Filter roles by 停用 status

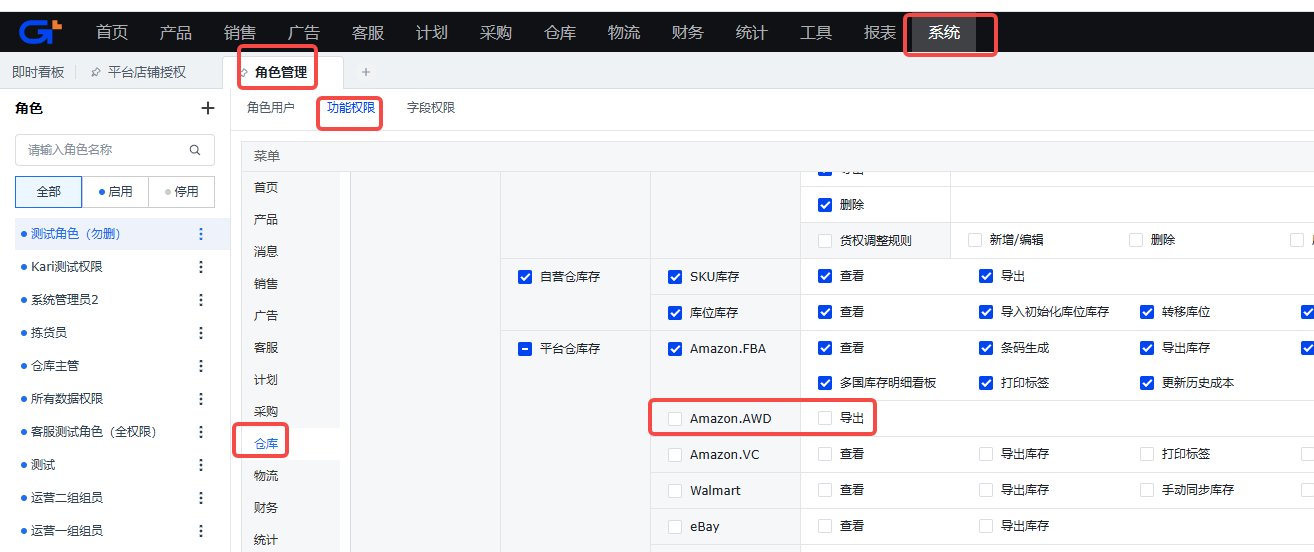[x=181, y=192]
